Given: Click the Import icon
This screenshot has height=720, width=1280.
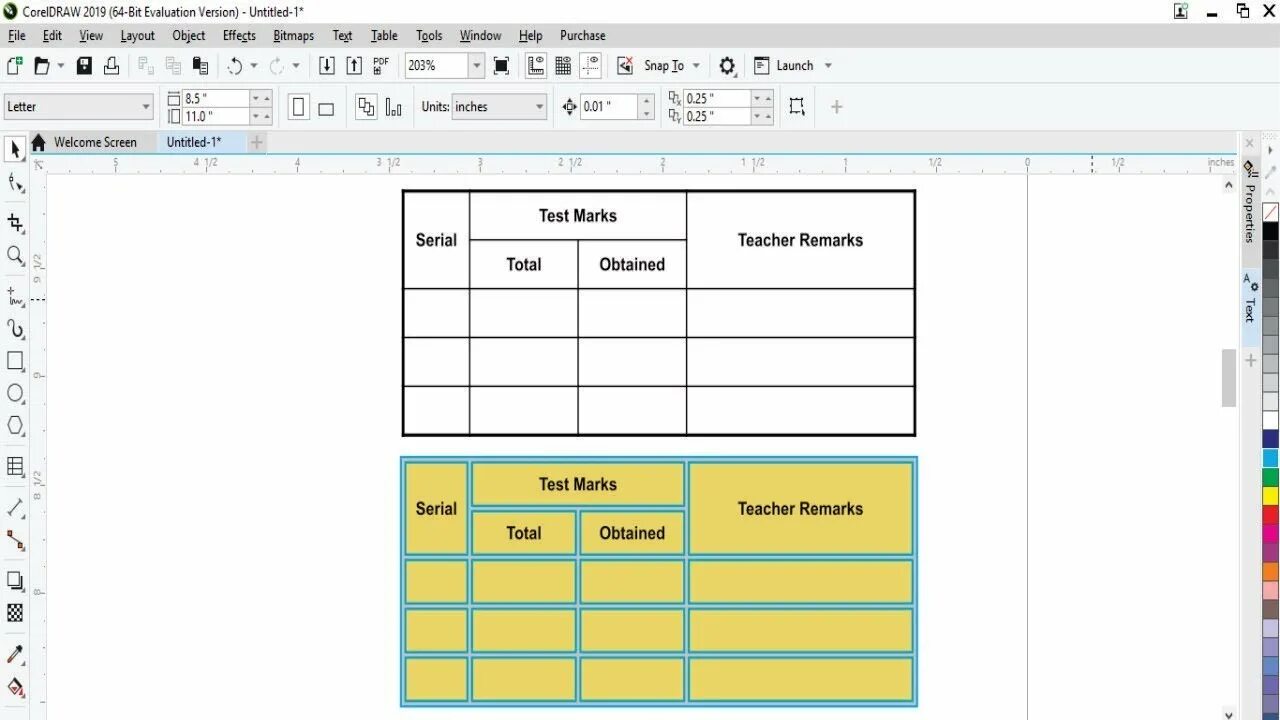Looking at the screenshot, I should pos(327,66).
